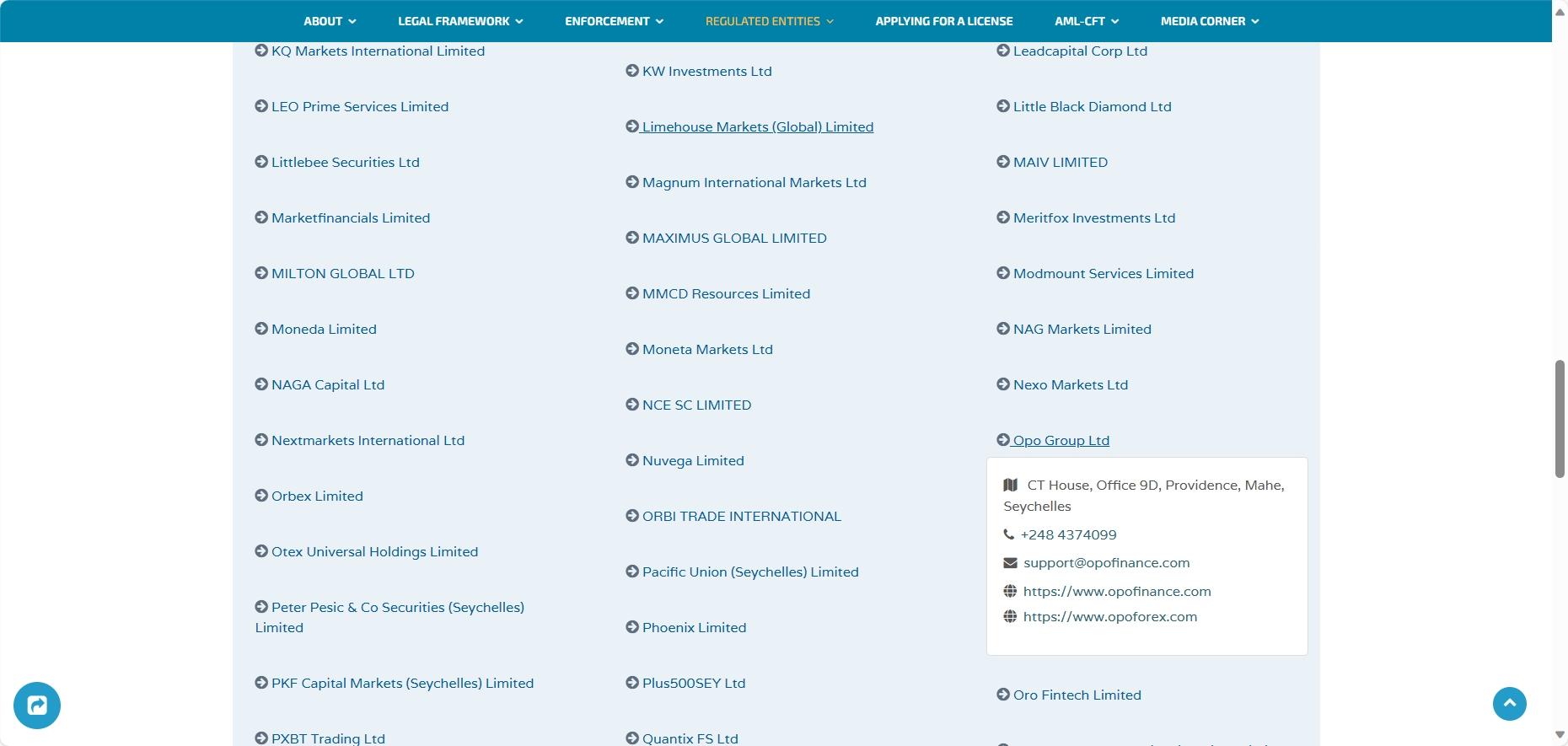
Task: Click the arrow icon beside MMCD Resources Limited
Action: point(632,293)
